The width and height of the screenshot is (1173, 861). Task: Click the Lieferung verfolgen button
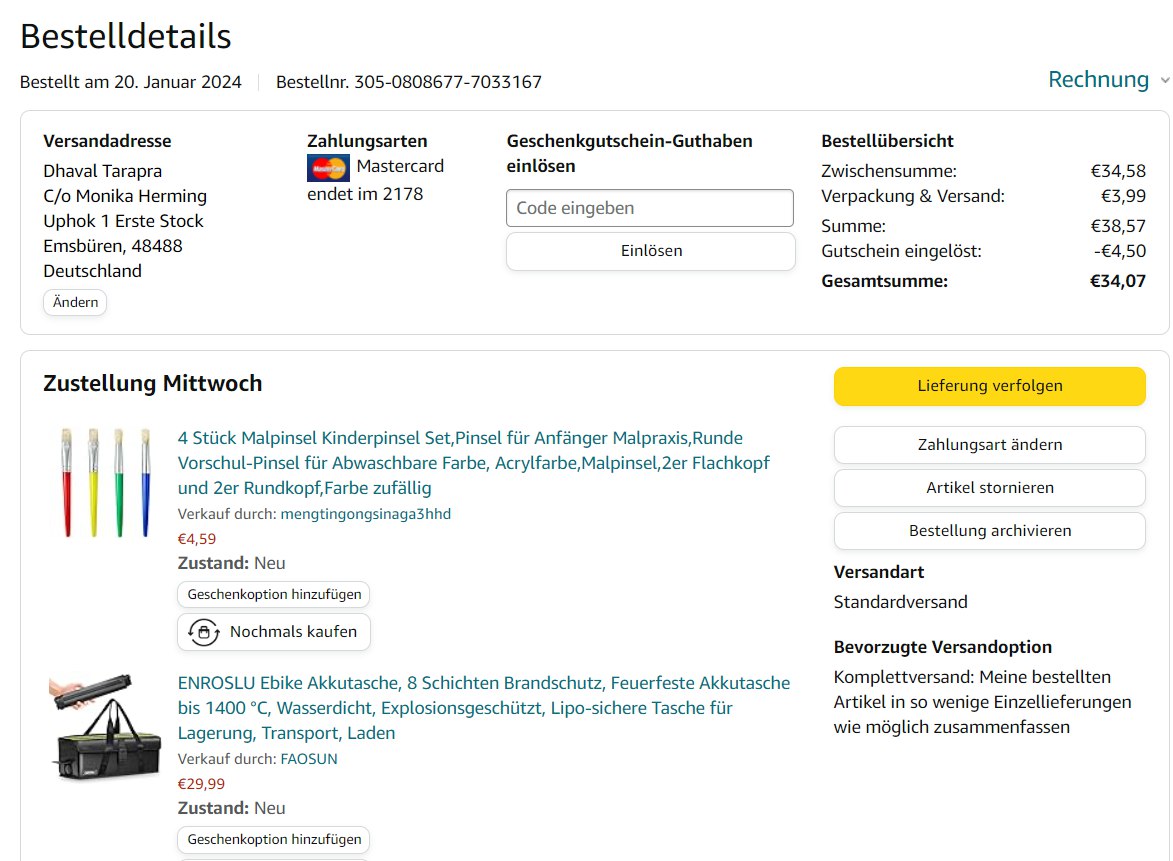[x=989, y=386]
